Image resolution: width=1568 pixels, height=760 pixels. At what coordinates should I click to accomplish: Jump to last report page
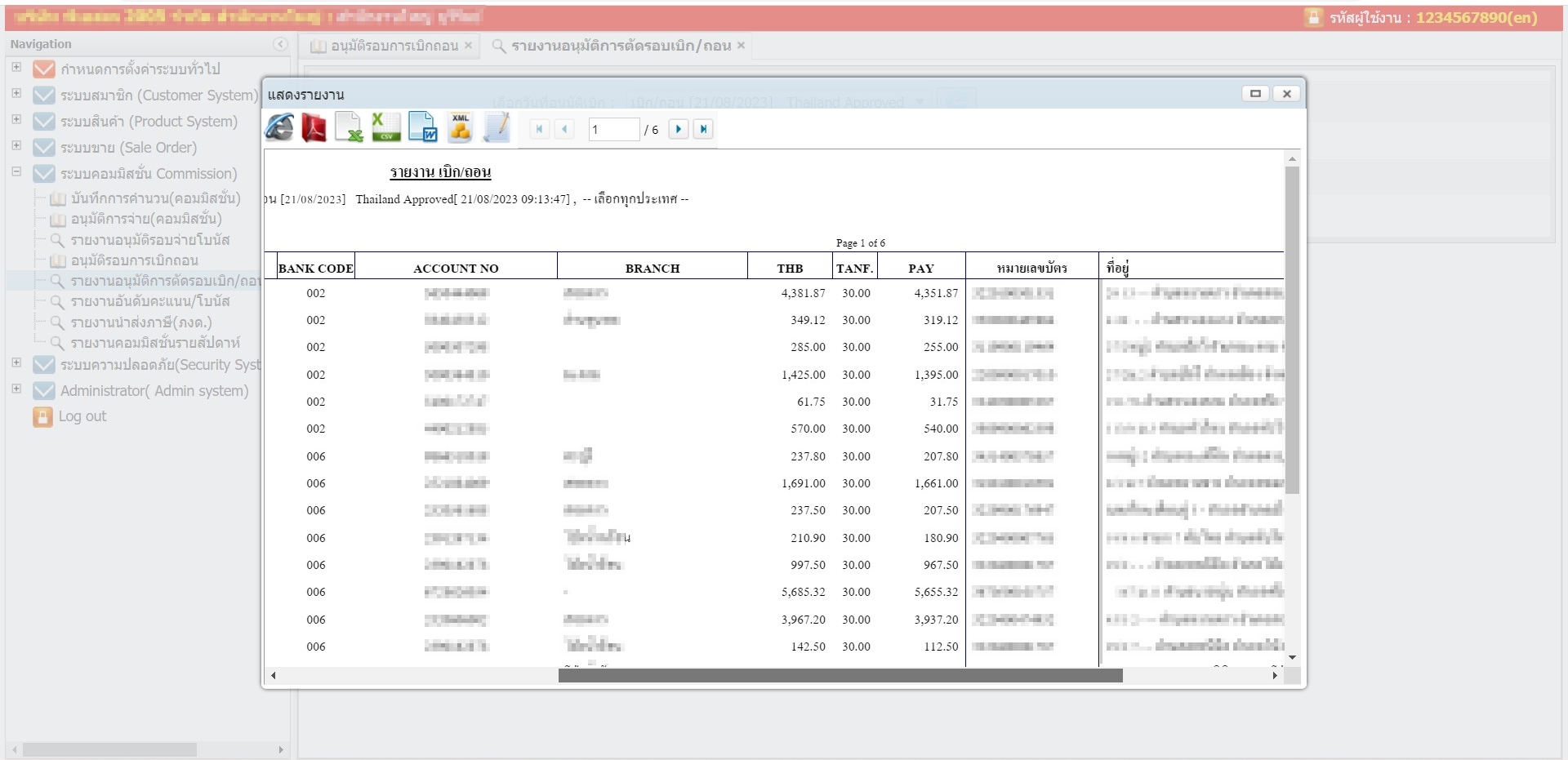tap(703, 129)
